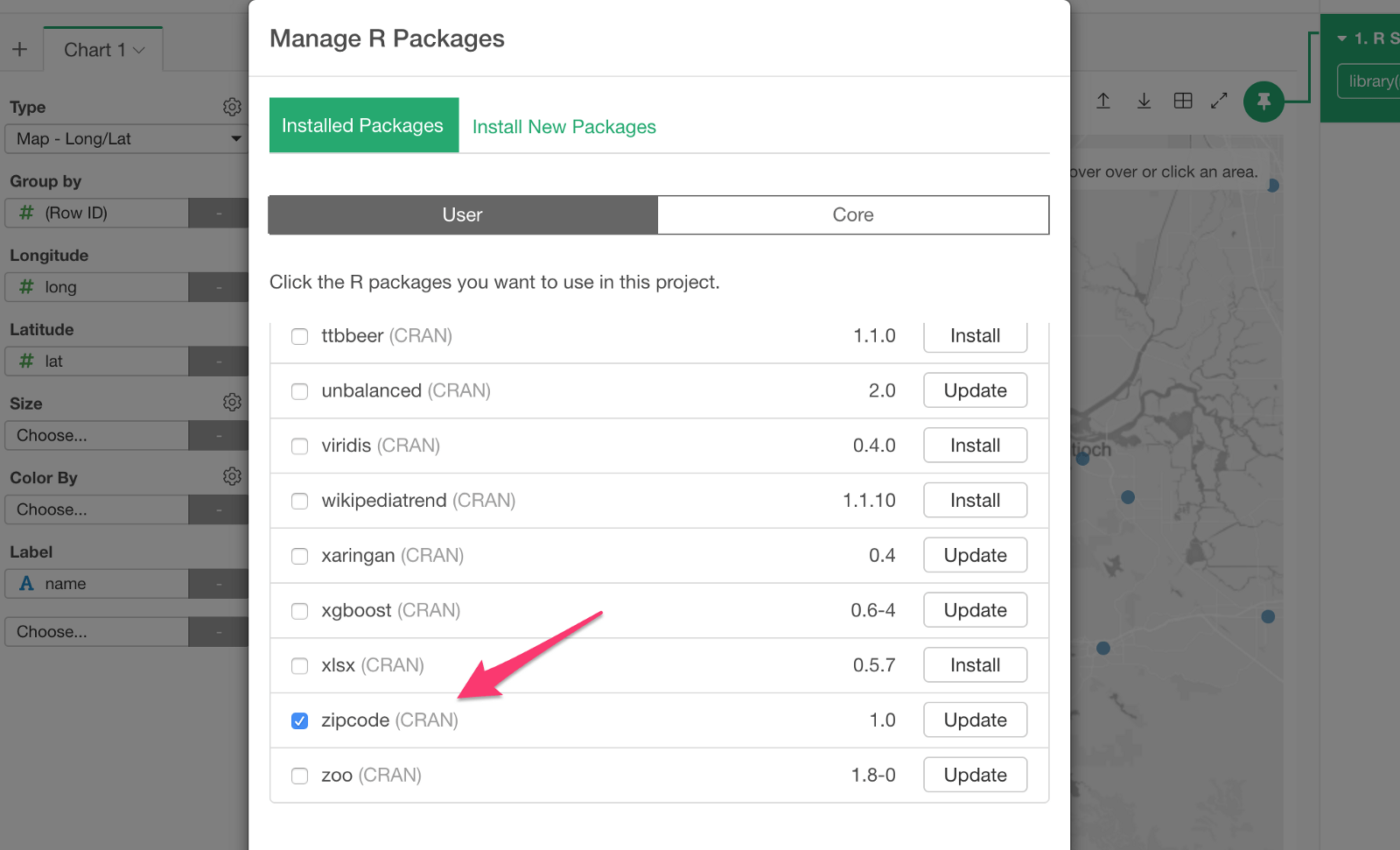Open the Map - Long/Lat type dropdown
This screenshot has width=1400, height=850.
tap(127, 138)
